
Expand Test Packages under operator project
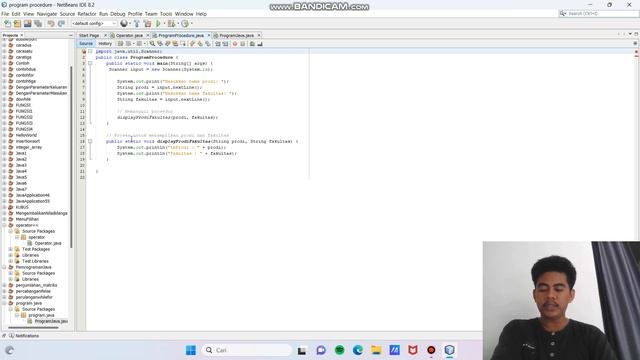[11, 249]
